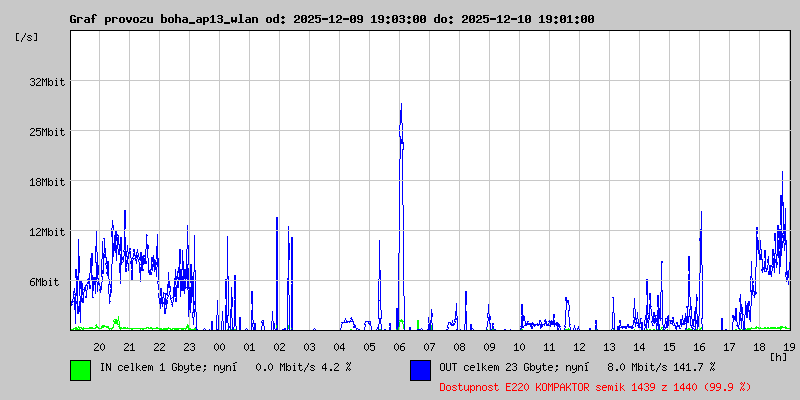Click the '08' hour tick label
This screenshot has height=400, width=800.
point(460,347)
